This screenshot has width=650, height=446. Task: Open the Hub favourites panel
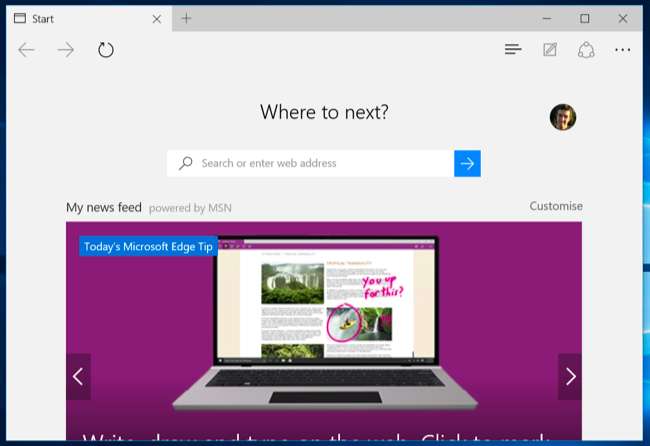[513, 50]
